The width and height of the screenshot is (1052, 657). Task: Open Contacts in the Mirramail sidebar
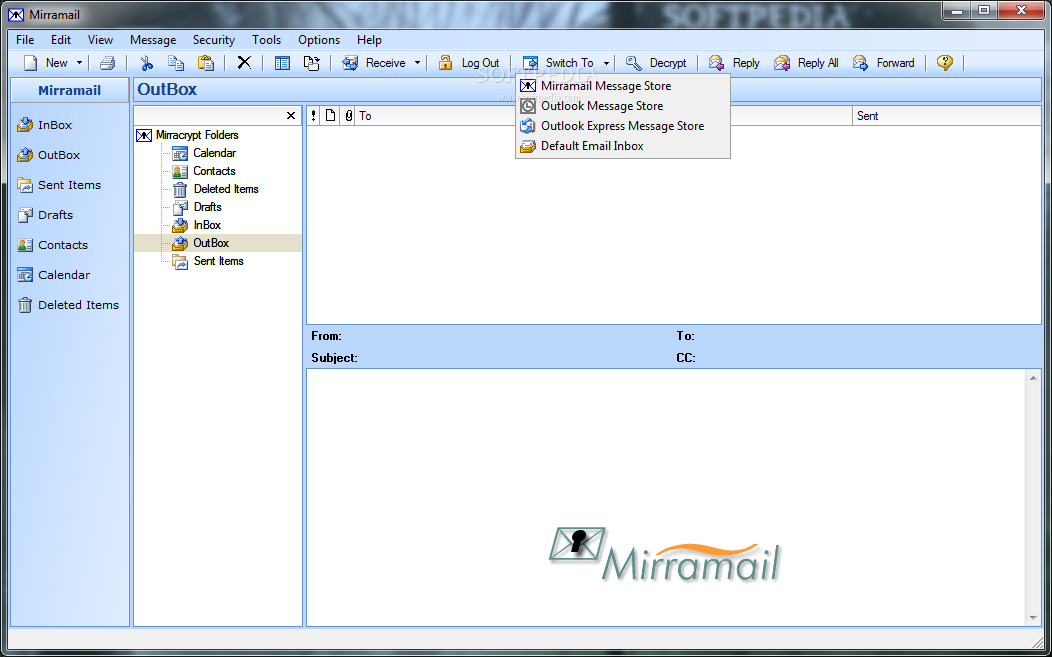(52, 245)
